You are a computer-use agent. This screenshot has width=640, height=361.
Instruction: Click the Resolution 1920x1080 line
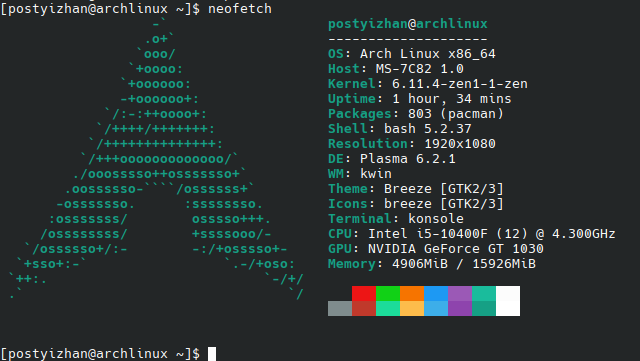pyautogui.click(x=412, y=144)
